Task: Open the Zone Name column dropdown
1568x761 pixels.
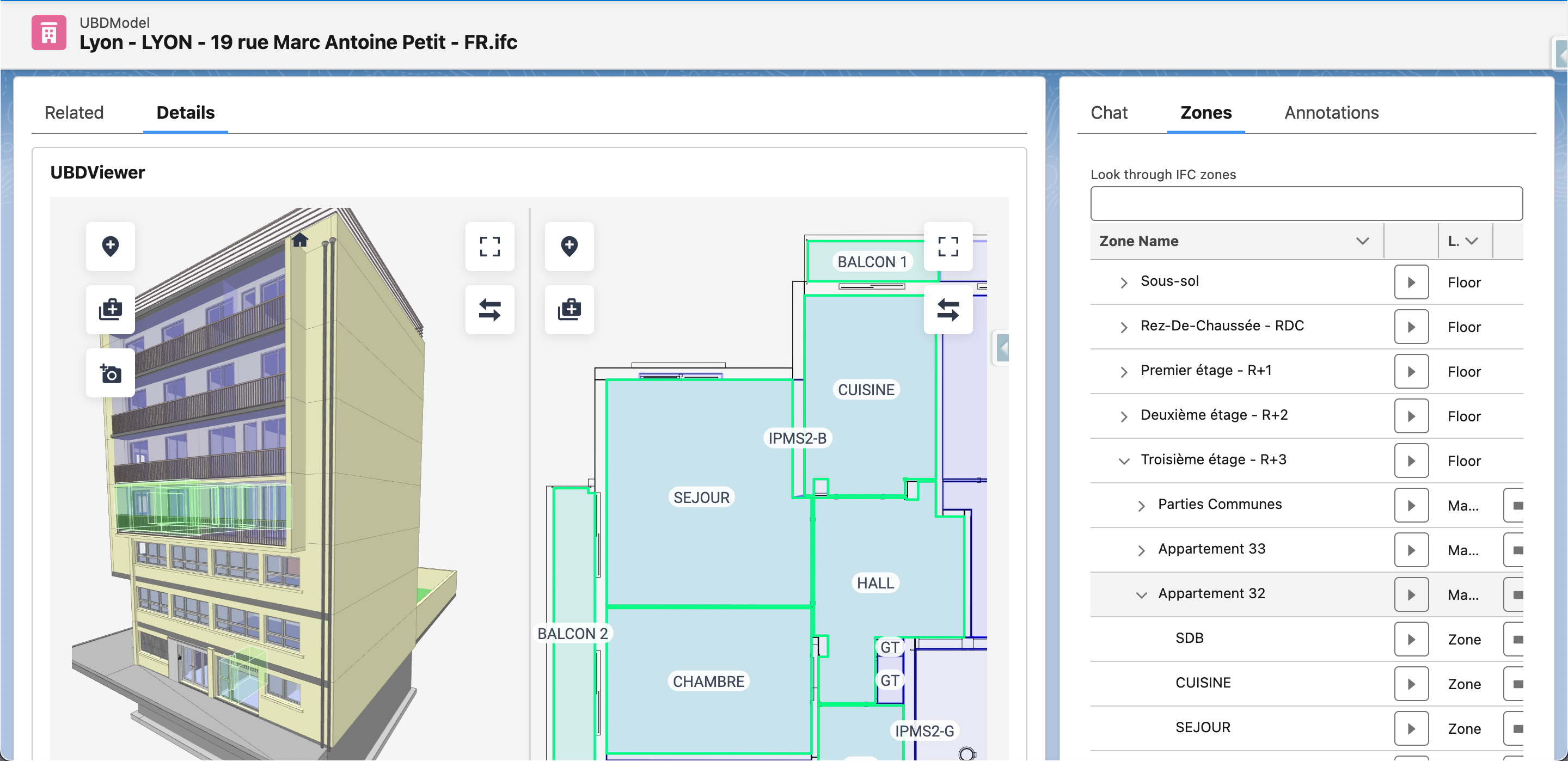Action: click(1362, 241)
